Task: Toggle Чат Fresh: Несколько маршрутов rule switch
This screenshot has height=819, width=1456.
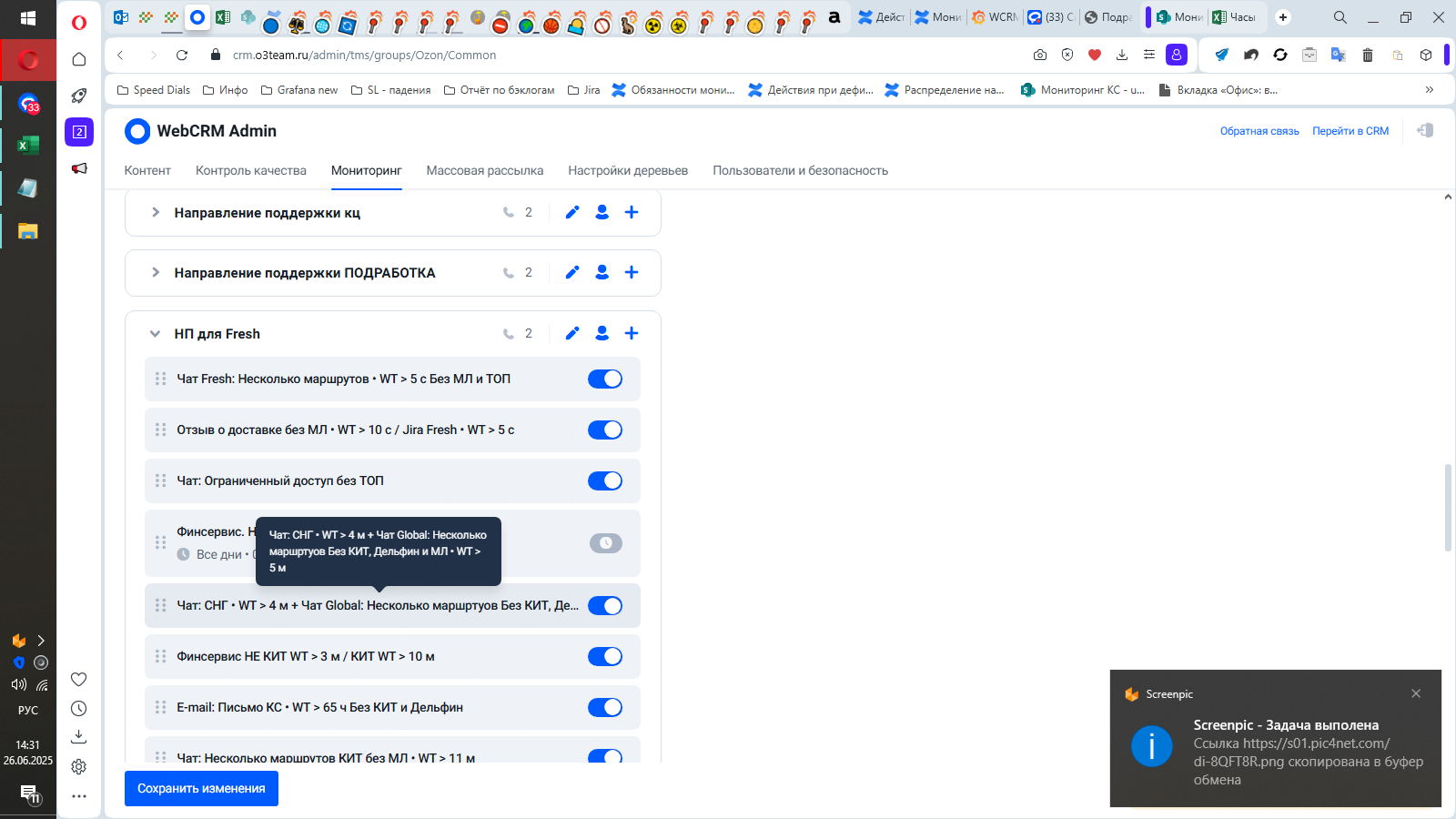Action: point(605,379)
